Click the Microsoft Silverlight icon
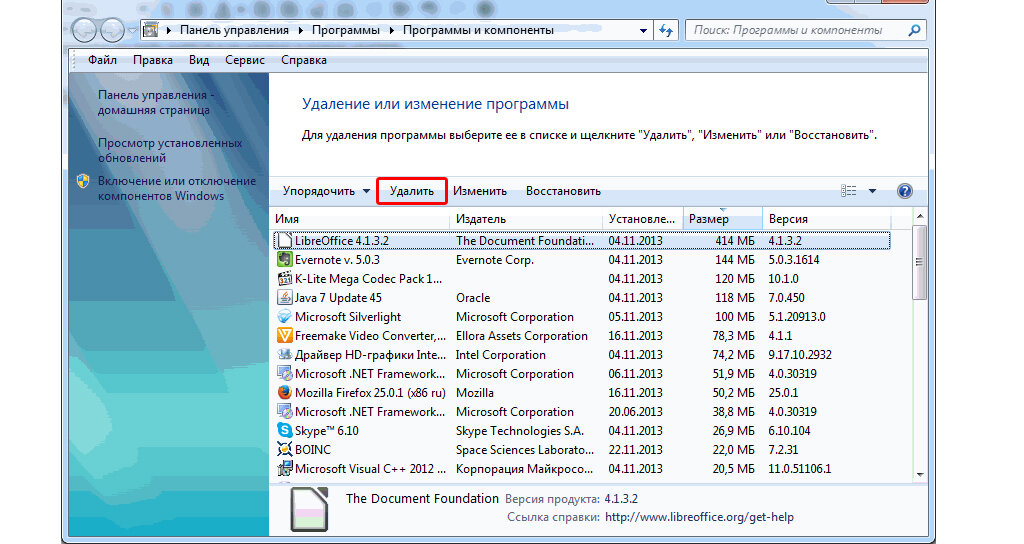Image resolution: width=1024 pixels, height=544 pixels. point(285,316)
